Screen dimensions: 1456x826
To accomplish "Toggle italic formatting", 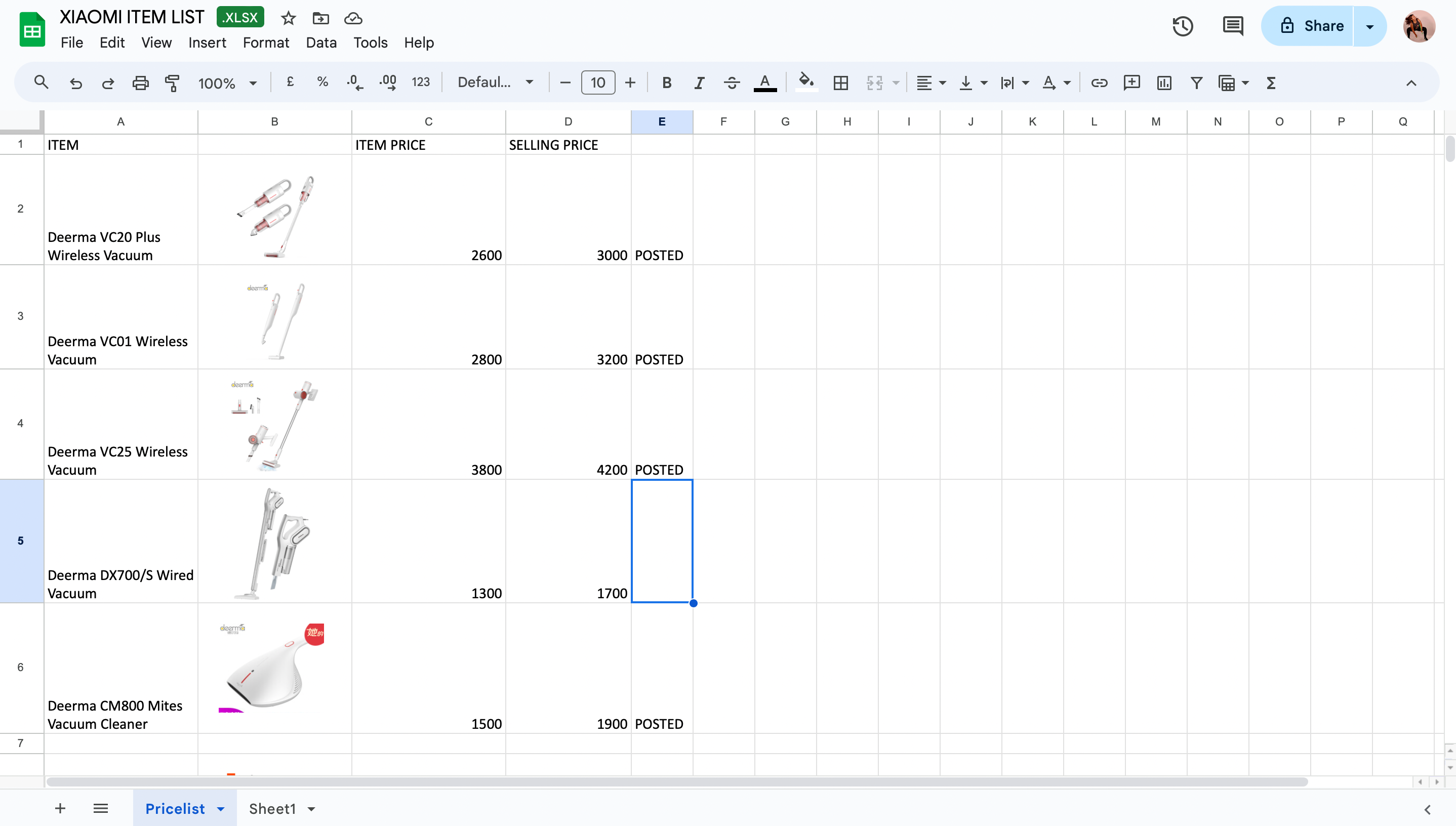I will pos(699,83).
